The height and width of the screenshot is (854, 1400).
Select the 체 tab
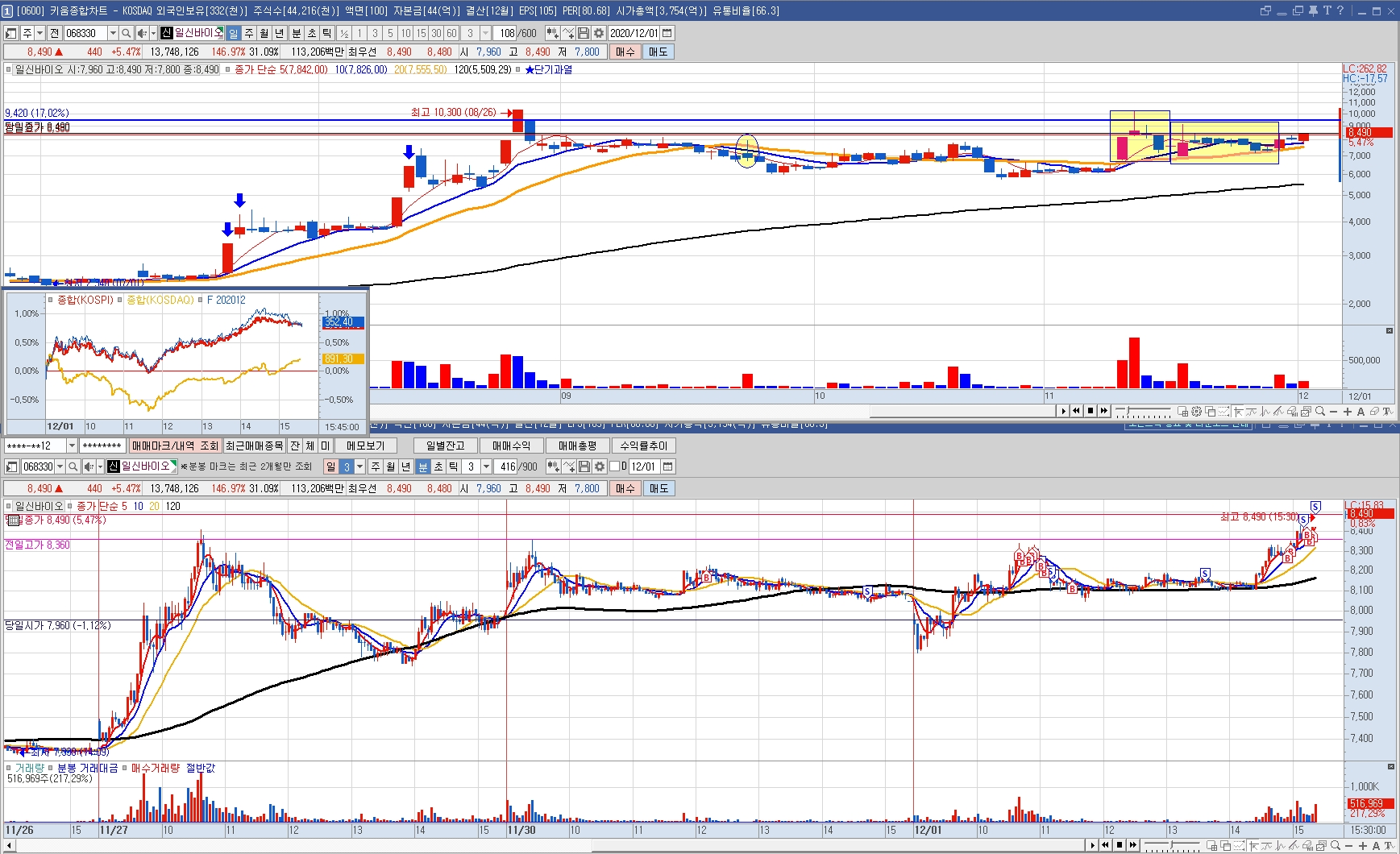310,446
